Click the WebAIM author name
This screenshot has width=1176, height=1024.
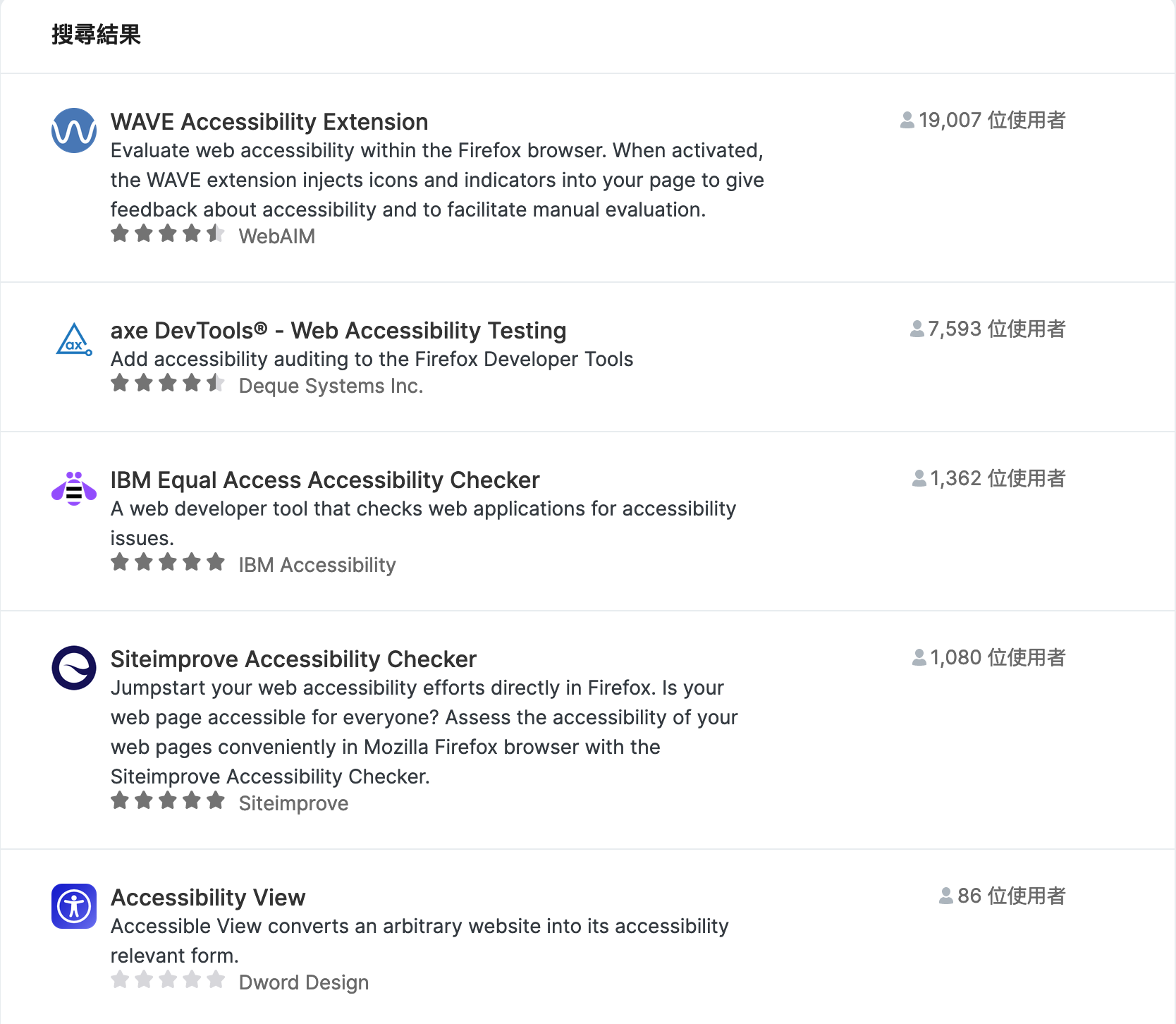[277, 236]
